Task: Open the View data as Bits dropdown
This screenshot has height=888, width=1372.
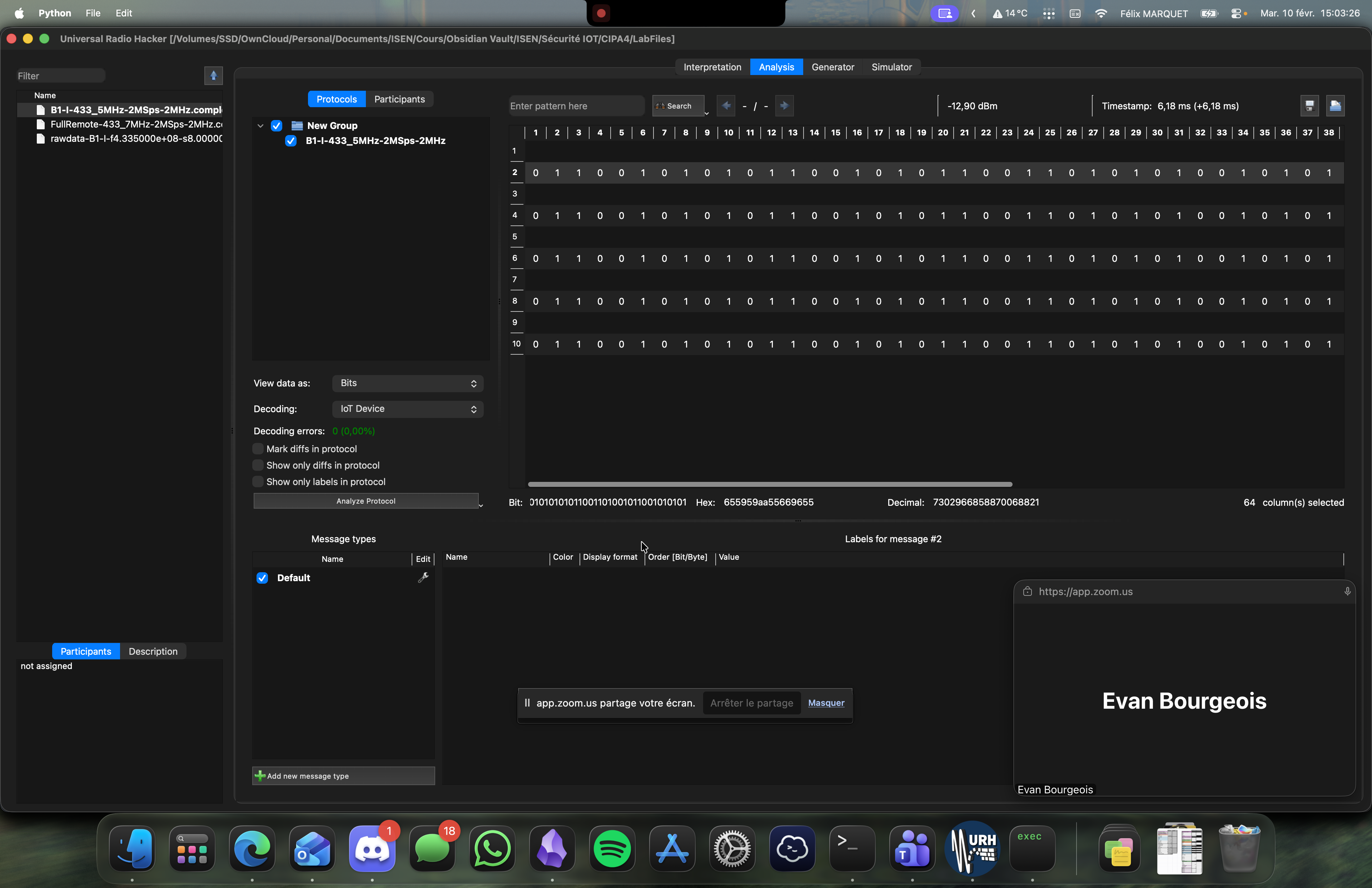Action: pos(408,383)
